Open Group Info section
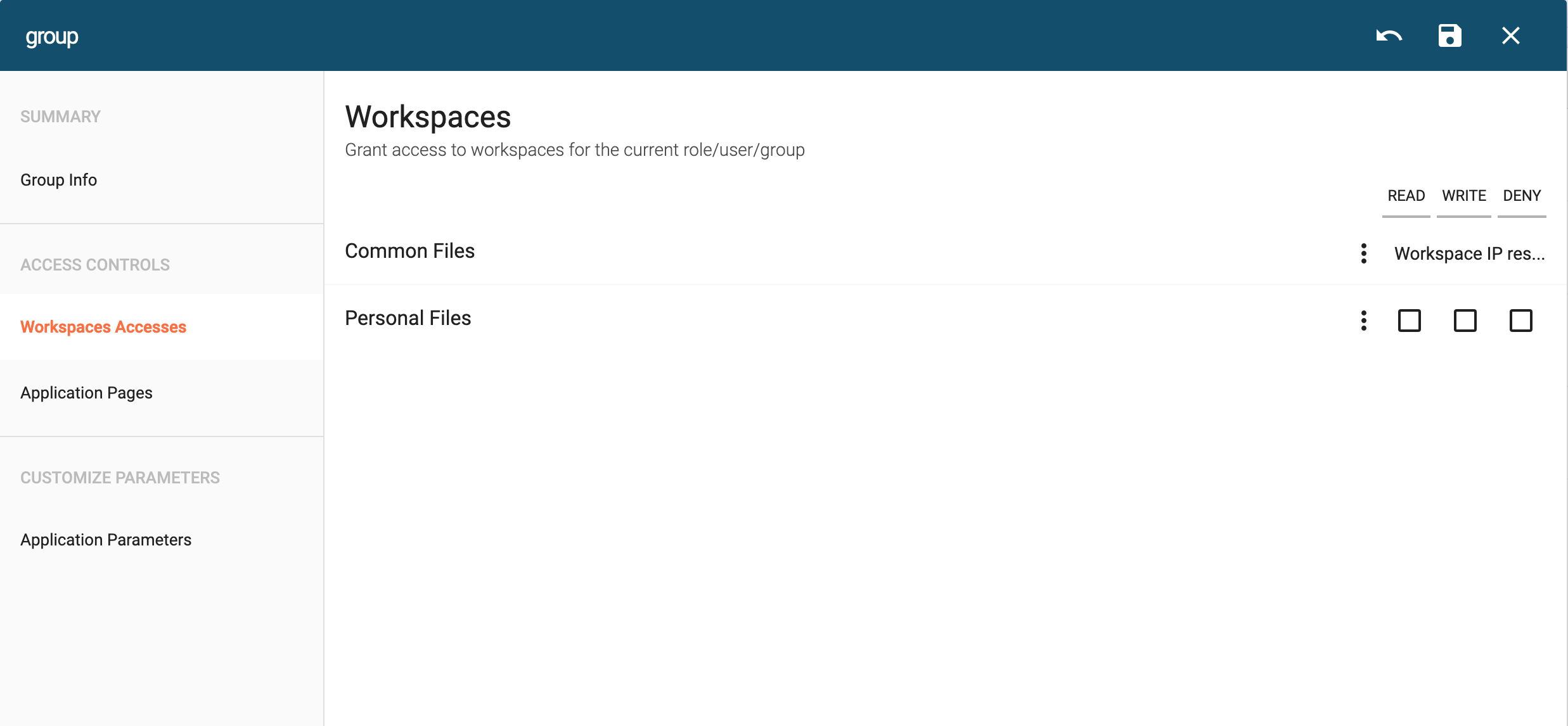This screenshot has height=726, width=1568. 59,180
